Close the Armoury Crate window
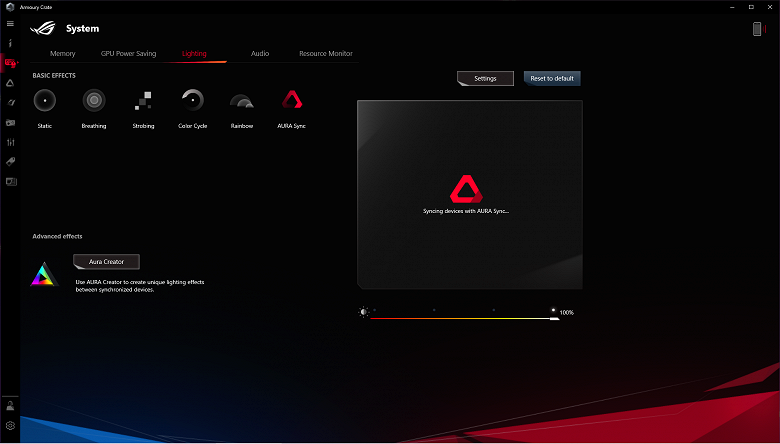The image size is (780, 444). point(770,7)
